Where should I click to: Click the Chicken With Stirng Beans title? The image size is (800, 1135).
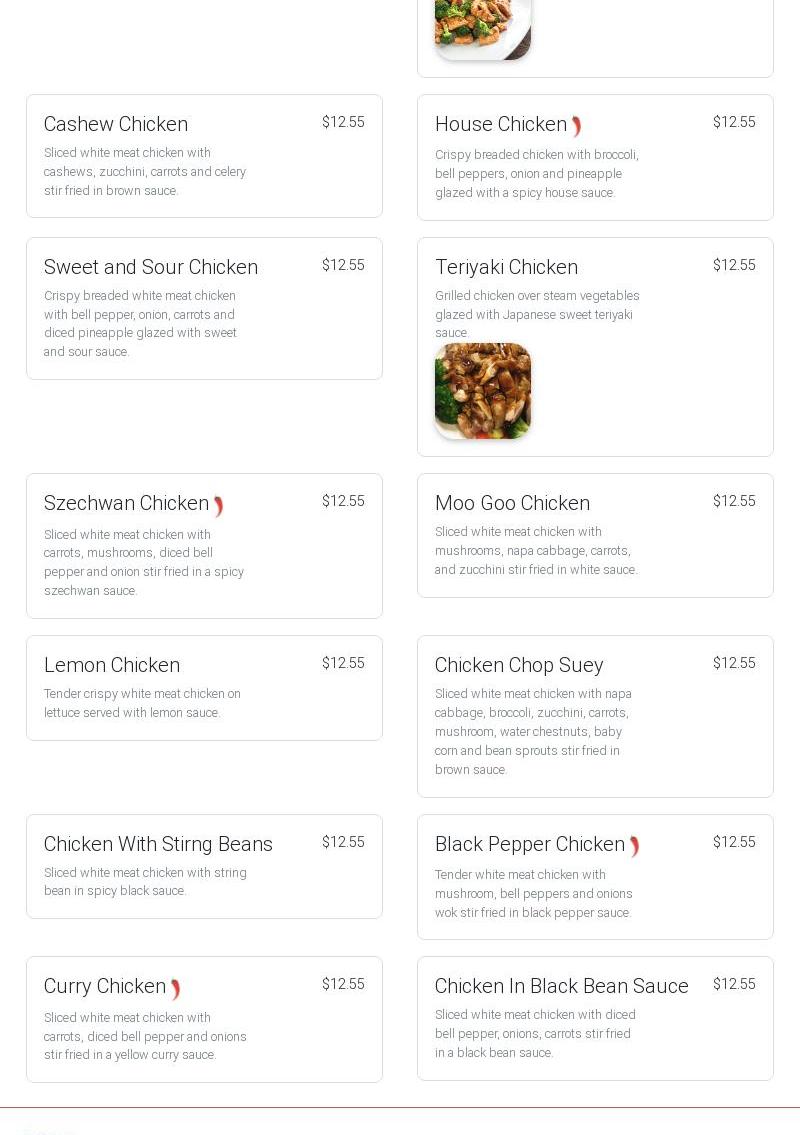[x=158, y=844]
